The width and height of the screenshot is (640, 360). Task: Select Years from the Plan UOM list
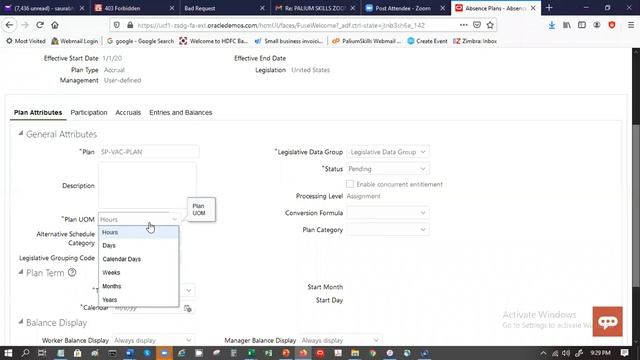point(138,300)
